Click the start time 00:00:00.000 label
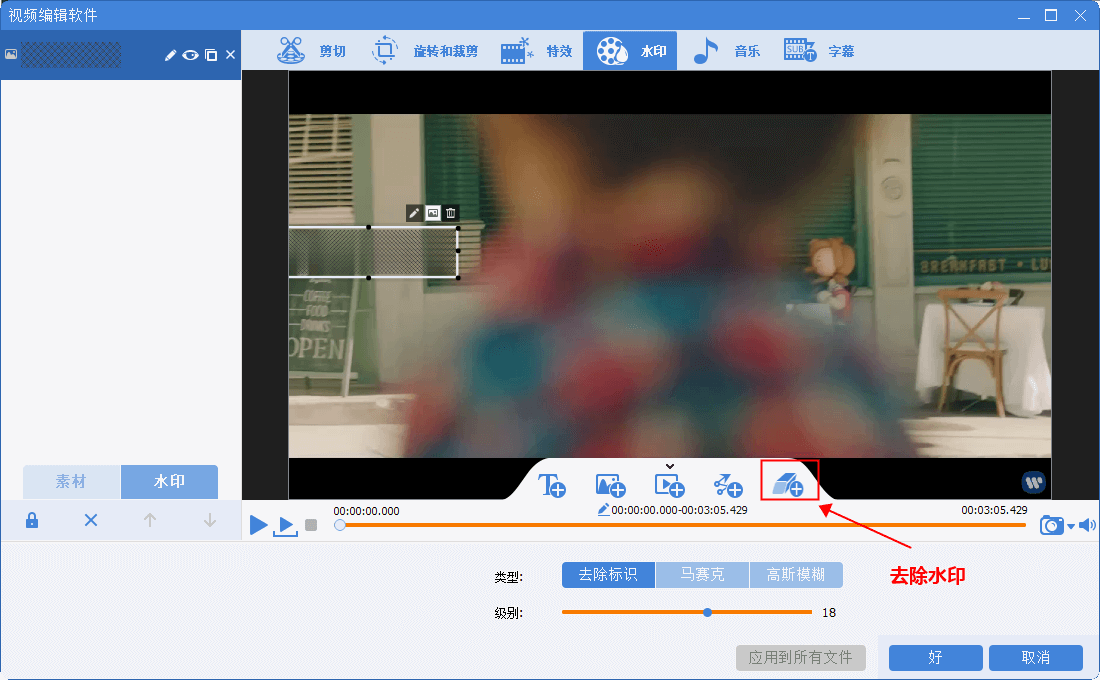This screenshot has height=680, width=1100. pos(366,511)
